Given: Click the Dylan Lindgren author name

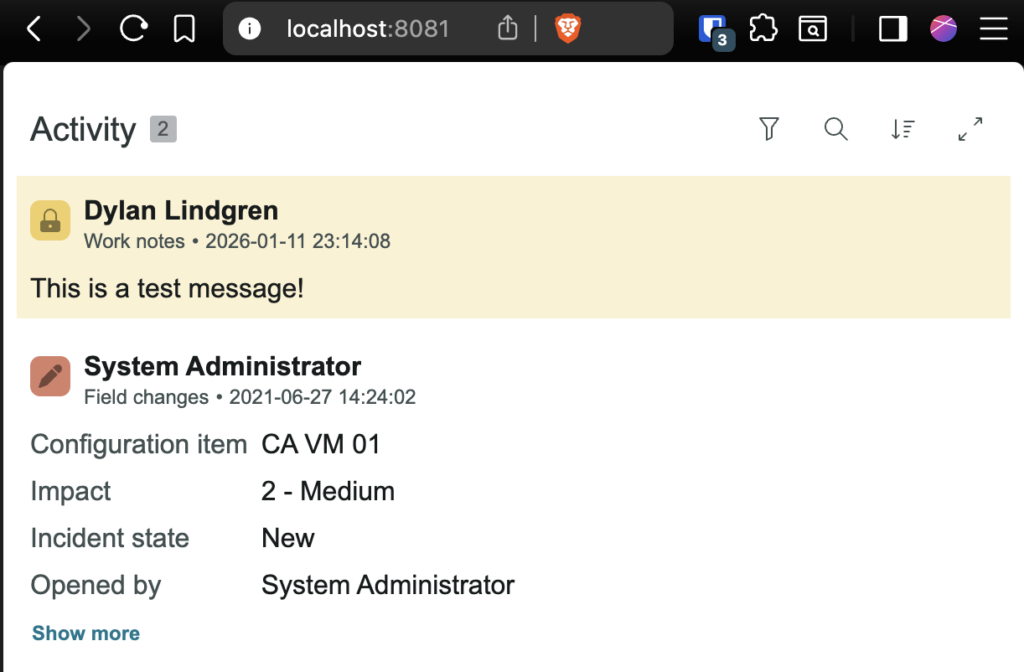Looking at the screenshot, I should 181,211.
